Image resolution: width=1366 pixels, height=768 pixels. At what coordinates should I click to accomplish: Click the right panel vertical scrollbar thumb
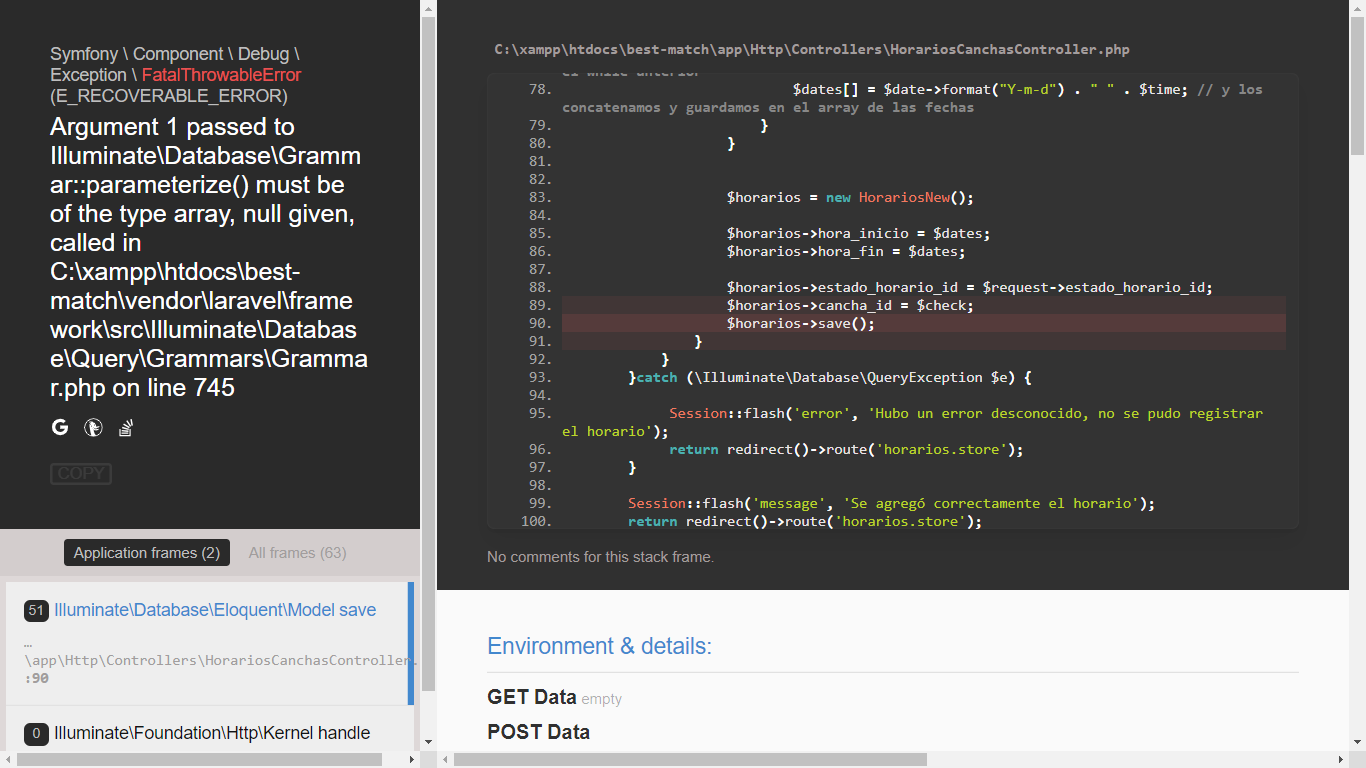click(1358, 86)
